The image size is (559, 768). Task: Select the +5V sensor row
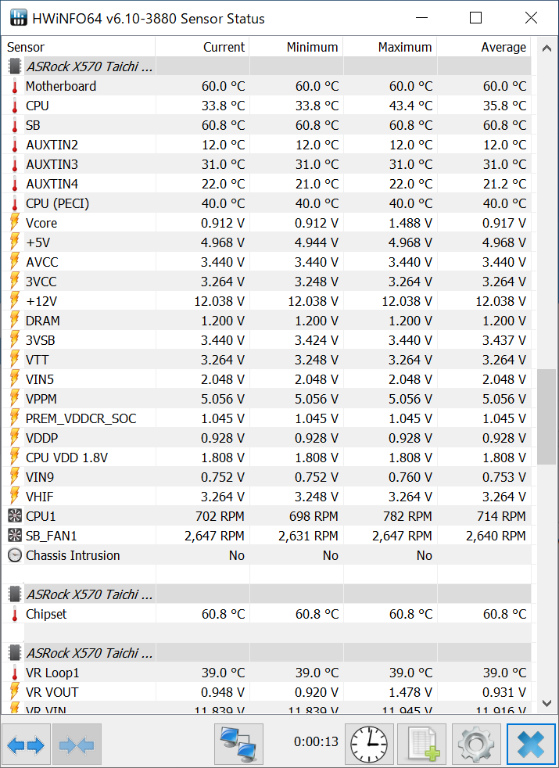[x=267, y=242]
